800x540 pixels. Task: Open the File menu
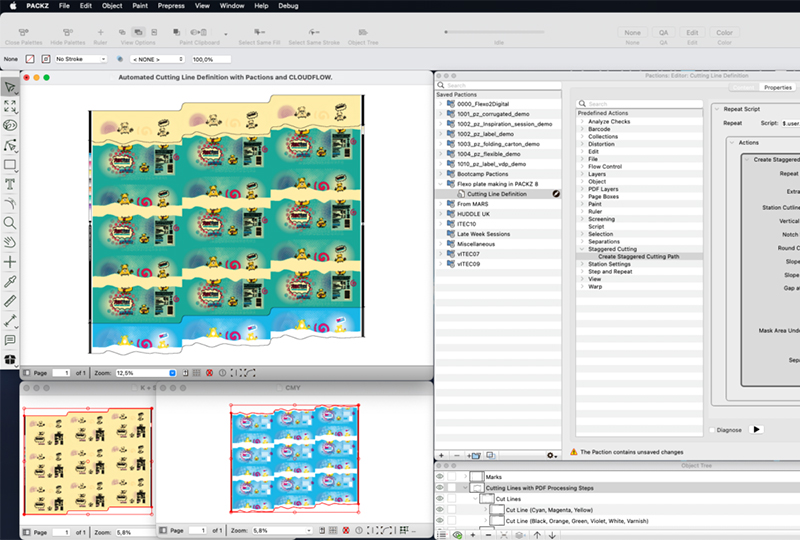tap(64, 6)
